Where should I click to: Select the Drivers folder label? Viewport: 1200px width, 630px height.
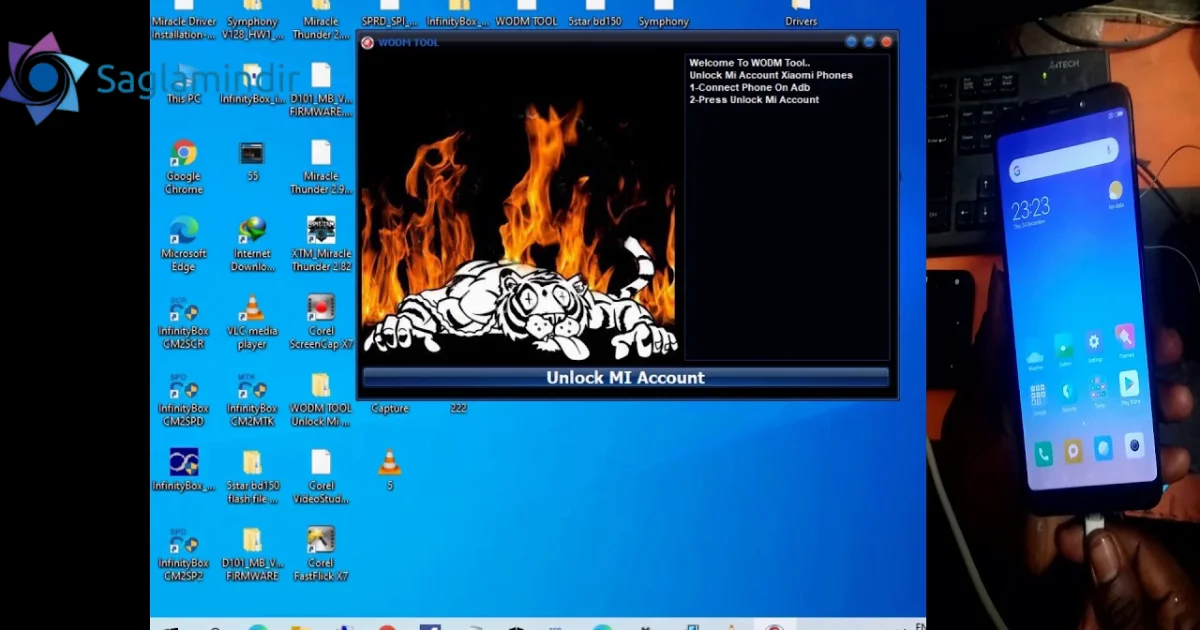801,22
